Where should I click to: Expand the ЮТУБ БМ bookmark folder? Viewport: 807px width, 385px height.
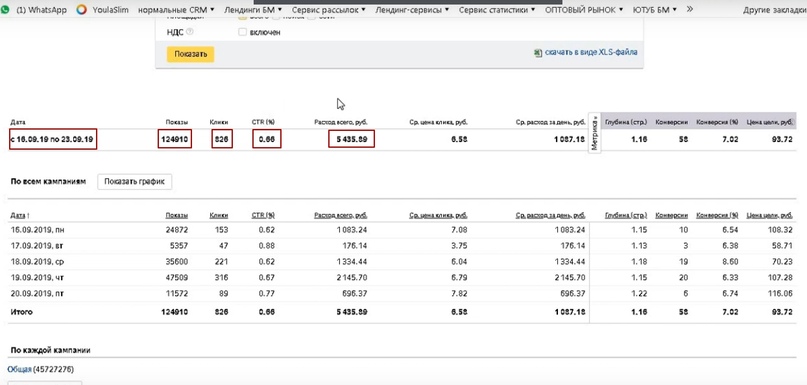coord(654,9)
